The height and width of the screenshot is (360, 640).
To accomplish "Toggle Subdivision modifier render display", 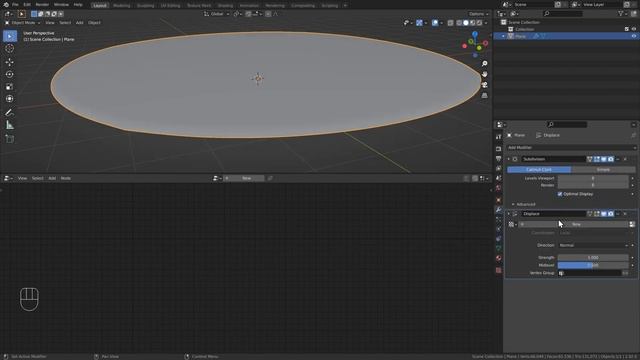I will pos(611,159).
